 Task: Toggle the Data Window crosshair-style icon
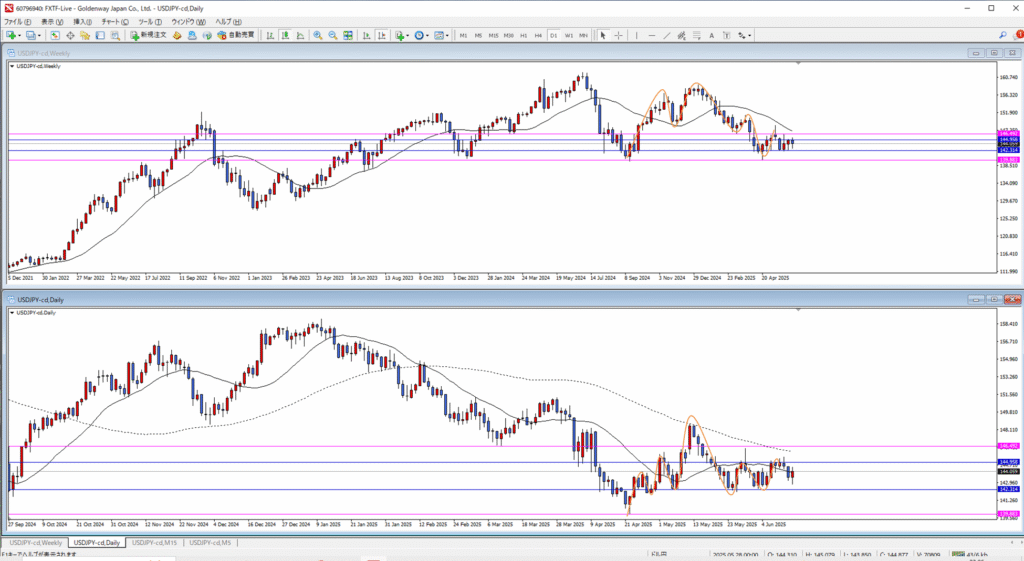pyautogui.click(x=70, y=35)
